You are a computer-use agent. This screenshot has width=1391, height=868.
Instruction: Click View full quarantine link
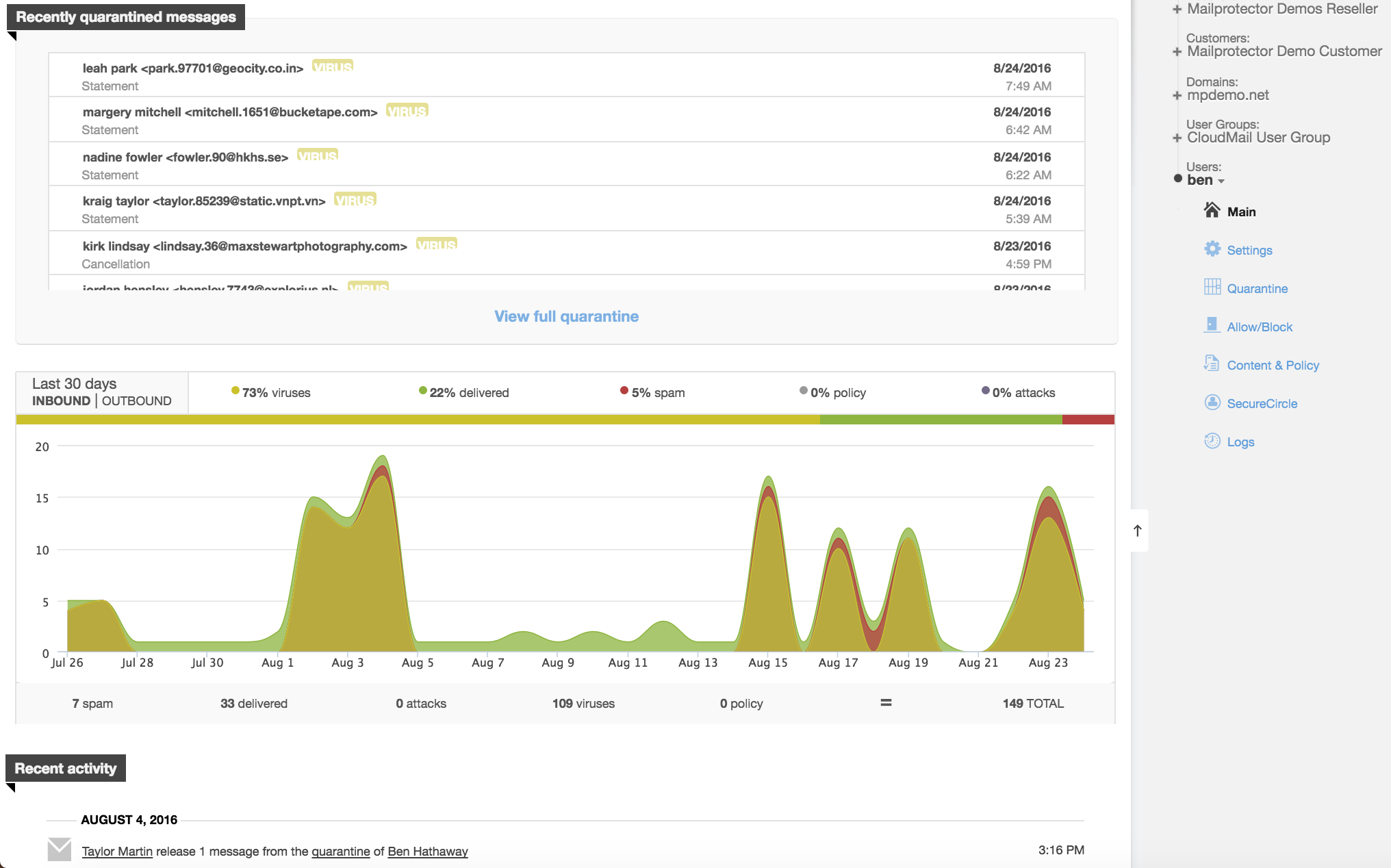pos(566,316)
